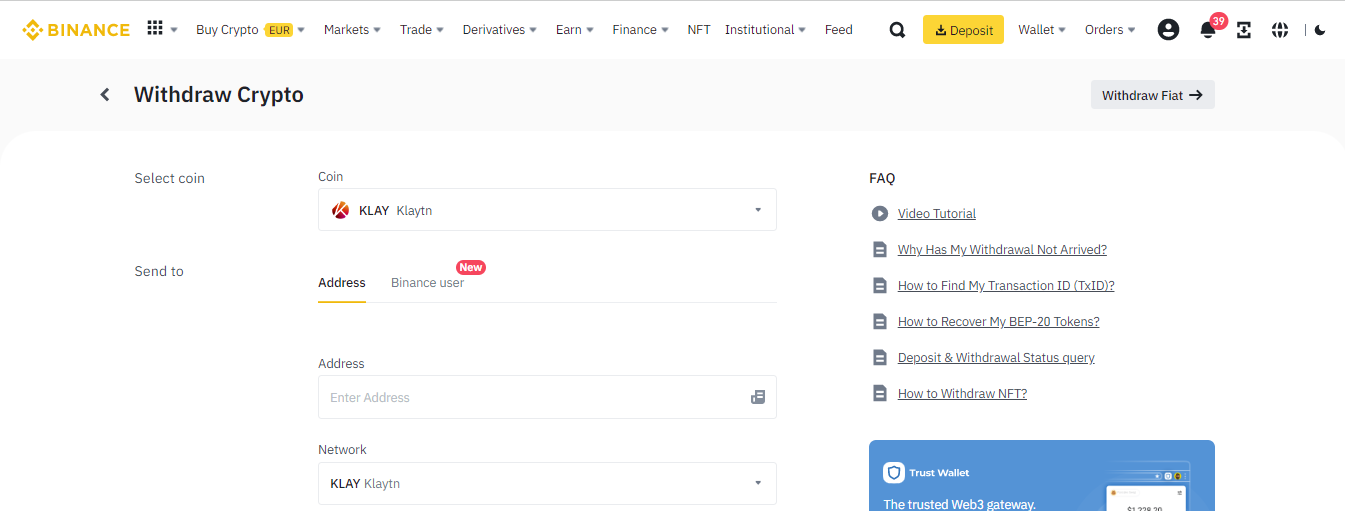Click the Send to label
1345x511 pixels.
click(x=159, y=271)
